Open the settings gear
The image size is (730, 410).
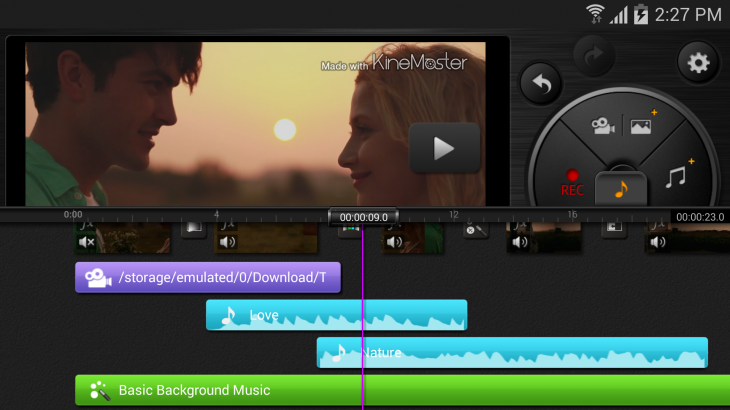697,63
